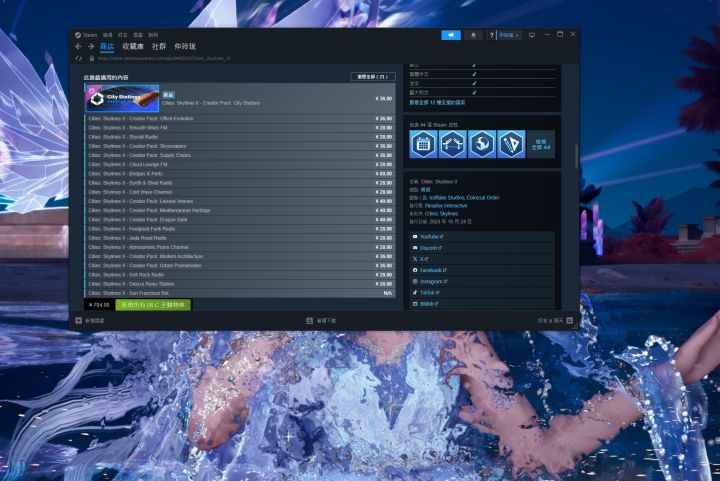This screenshot has height=481, width=720.
Task: Open Bridges & Ports row
Action: coord(240,173)
